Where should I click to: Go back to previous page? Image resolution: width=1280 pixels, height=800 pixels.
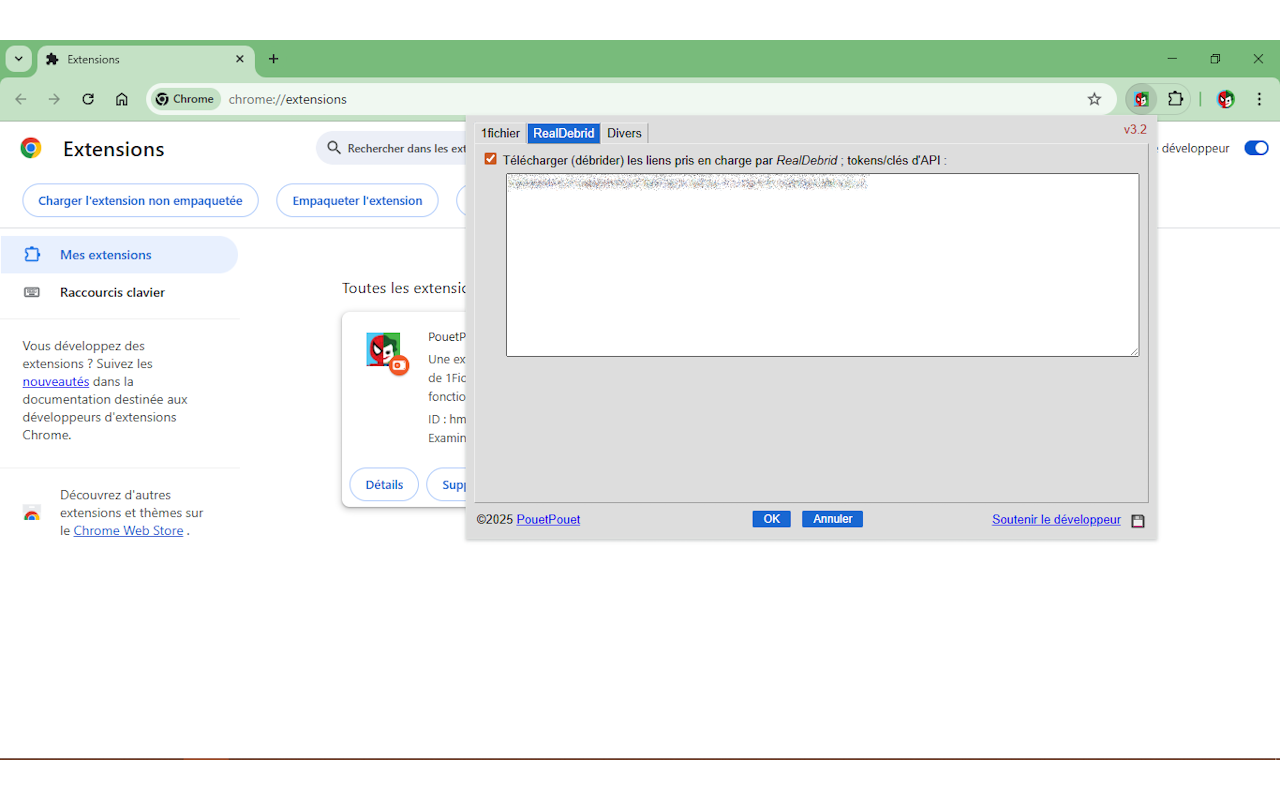(x=21, y=99)
